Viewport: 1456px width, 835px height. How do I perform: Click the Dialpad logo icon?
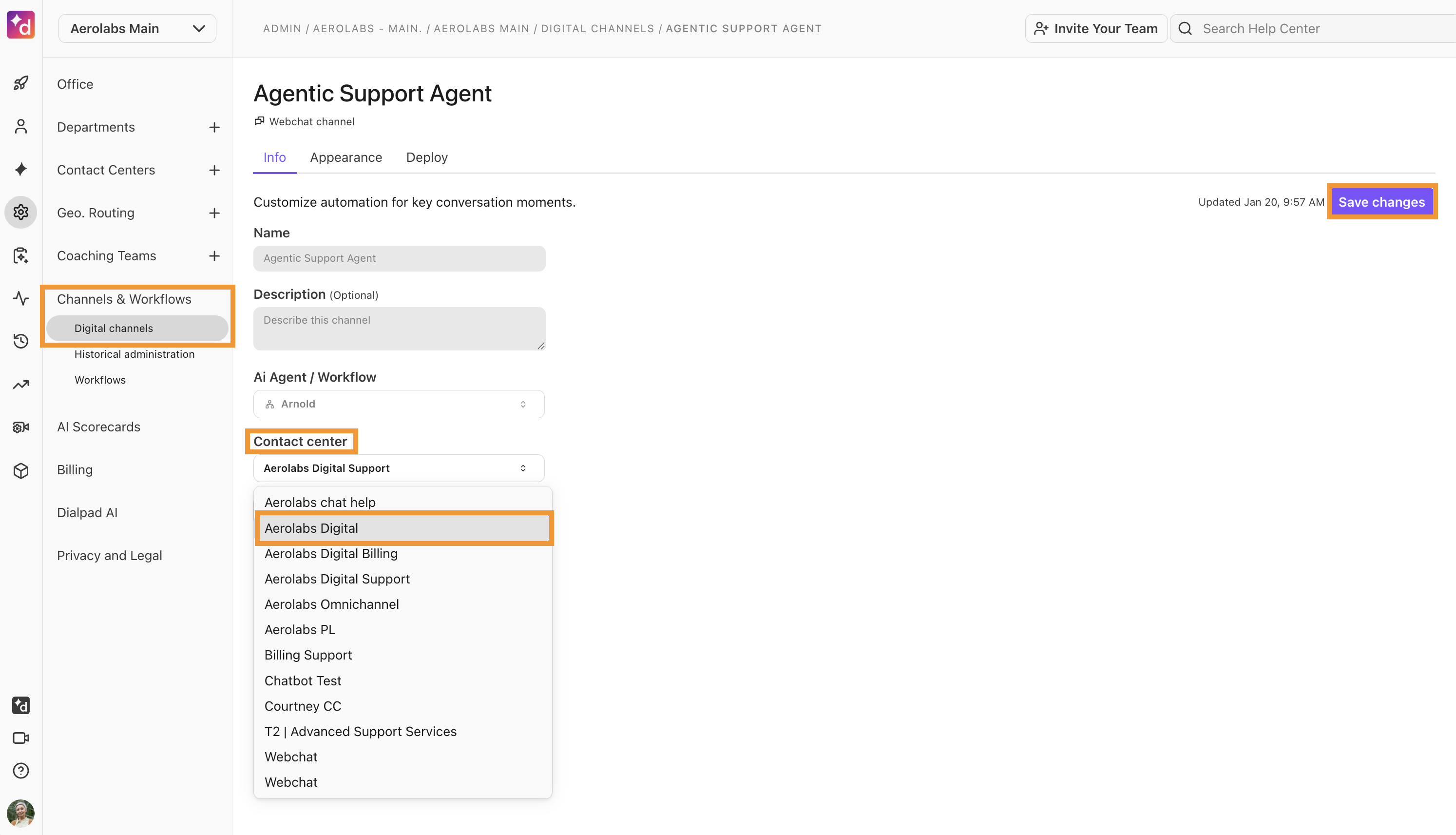pos(20,25)
